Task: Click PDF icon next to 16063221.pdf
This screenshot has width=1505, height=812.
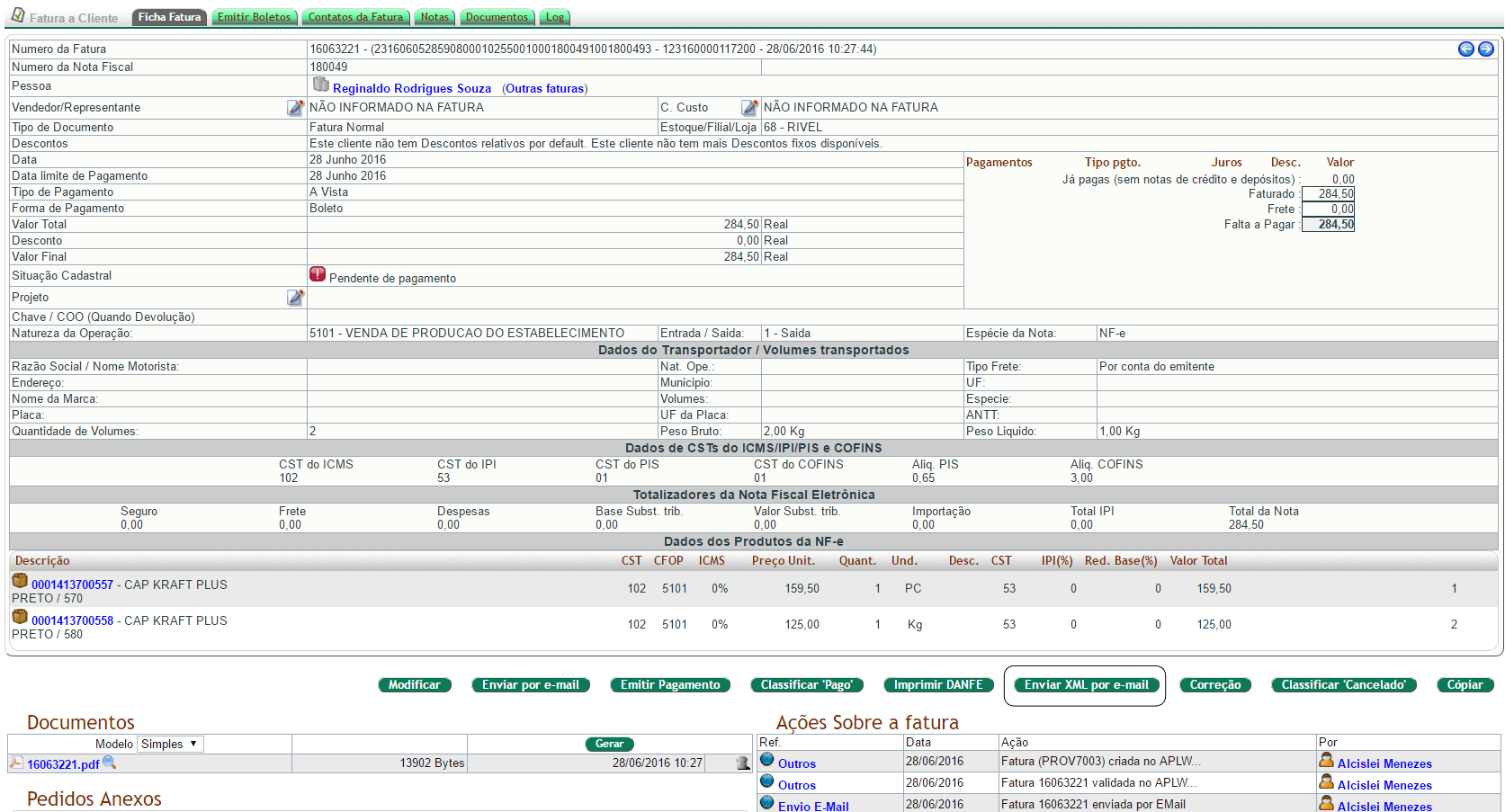Action: point(16,763)
